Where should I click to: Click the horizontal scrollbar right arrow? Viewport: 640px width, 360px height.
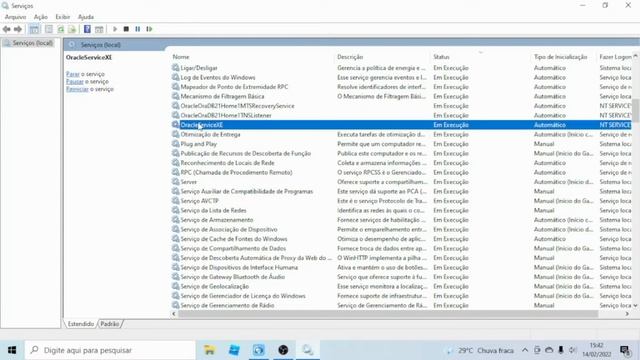click(x=627, y=313)
